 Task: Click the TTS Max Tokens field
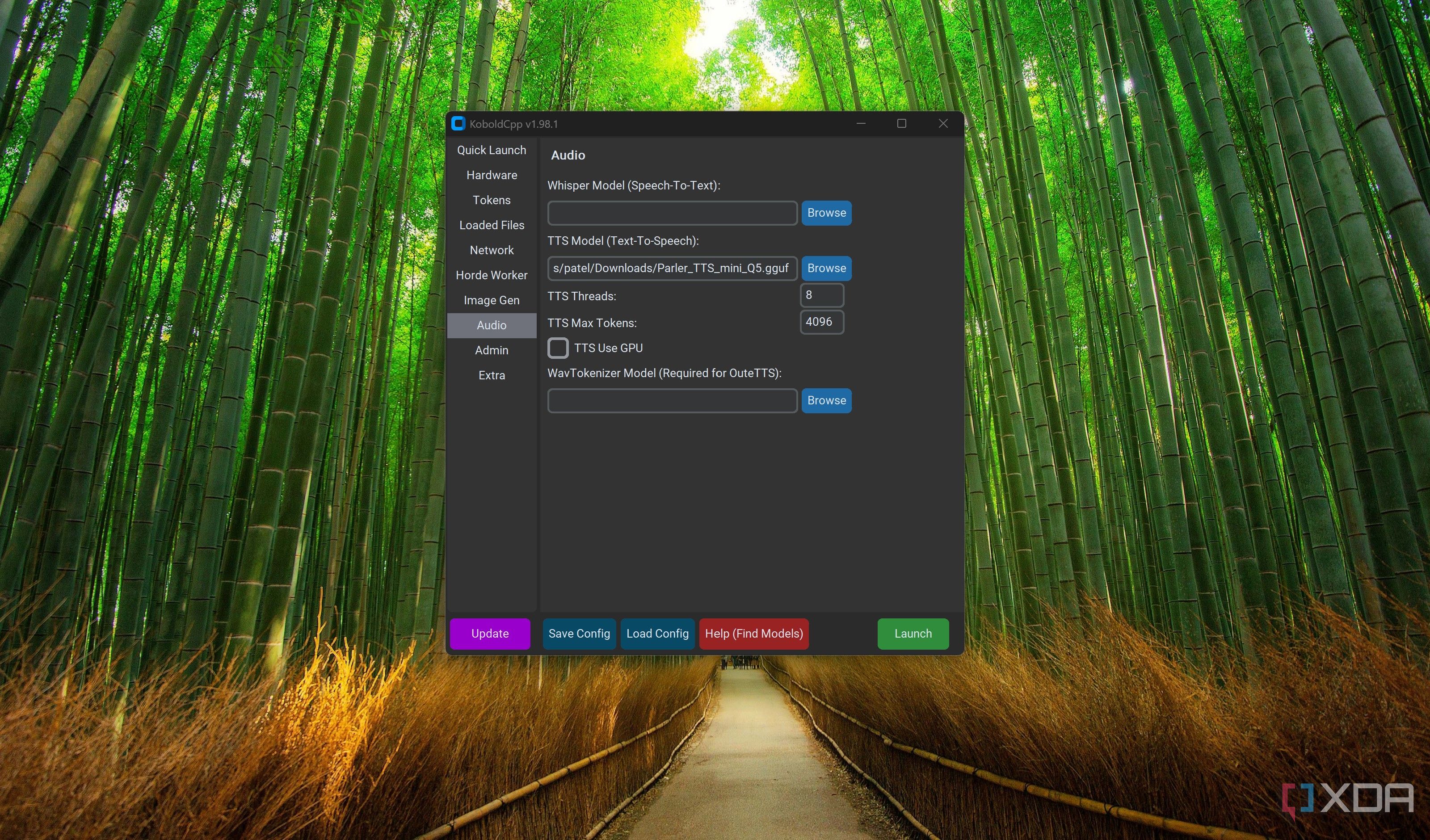coord(821,322)
